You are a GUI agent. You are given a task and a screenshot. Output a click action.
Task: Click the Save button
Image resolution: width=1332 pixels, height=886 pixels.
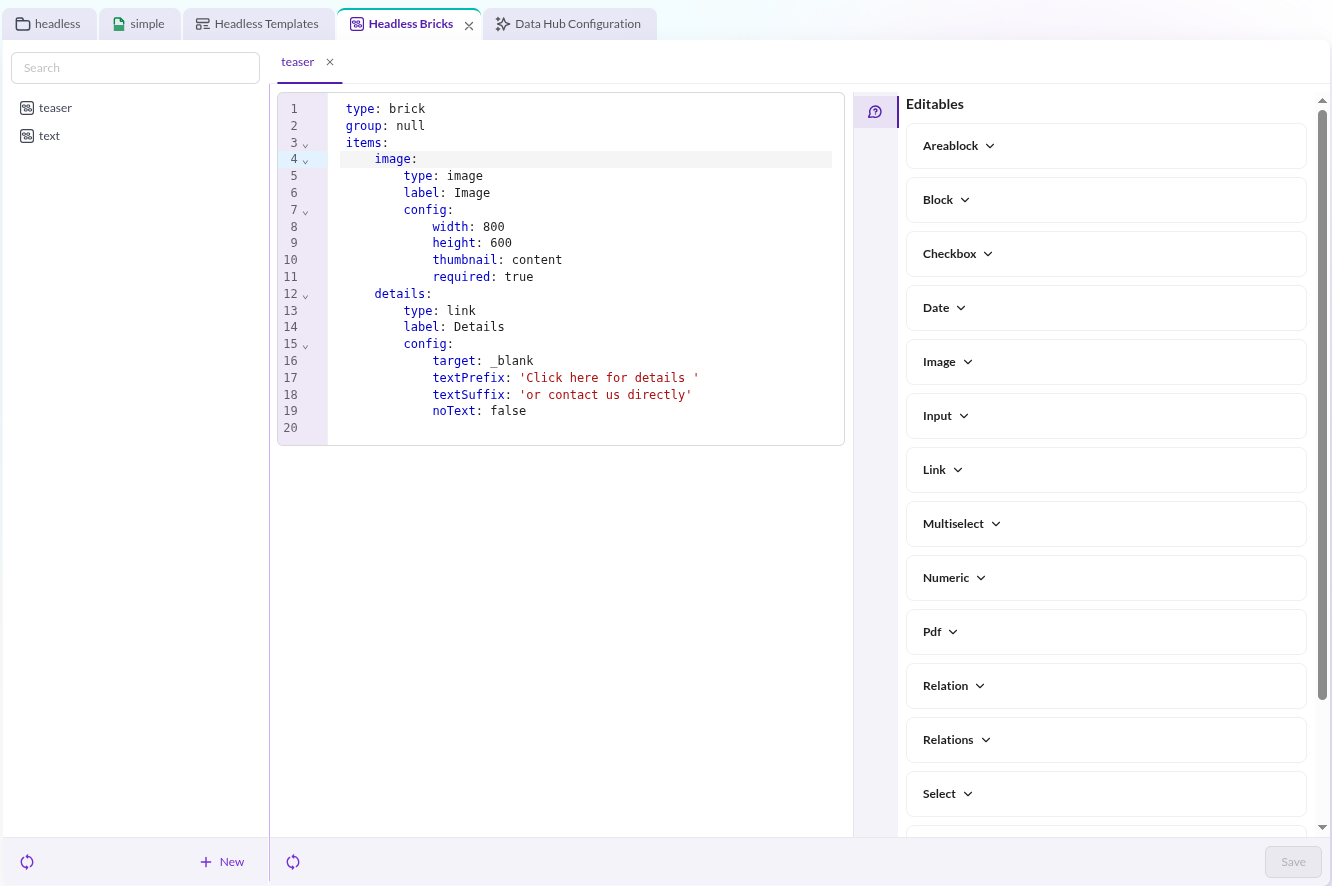(1293, 862)
